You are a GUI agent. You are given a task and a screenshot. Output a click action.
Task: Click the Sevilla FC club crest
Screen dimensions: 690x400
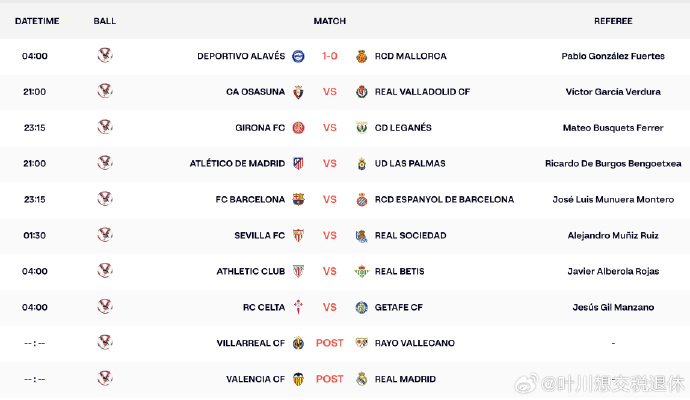click(298, 235)
